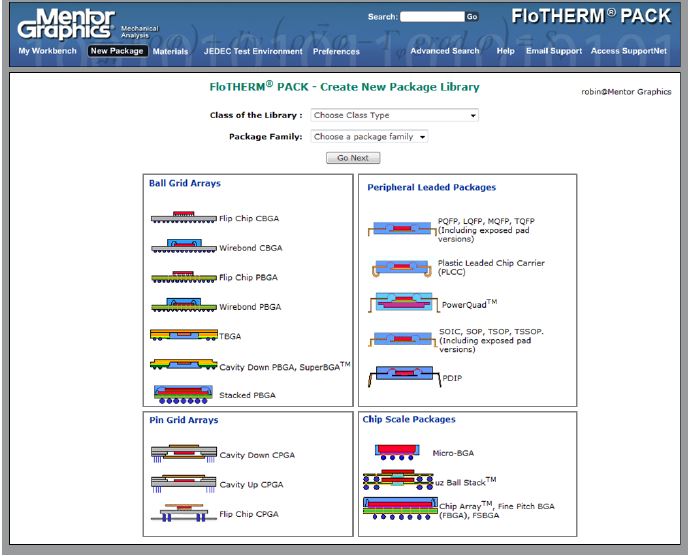The width and height of the screenshot is (688, 556).
Task: Click the PQFP LQFP MQFP TQFP icon
Action: pos(402,229)
